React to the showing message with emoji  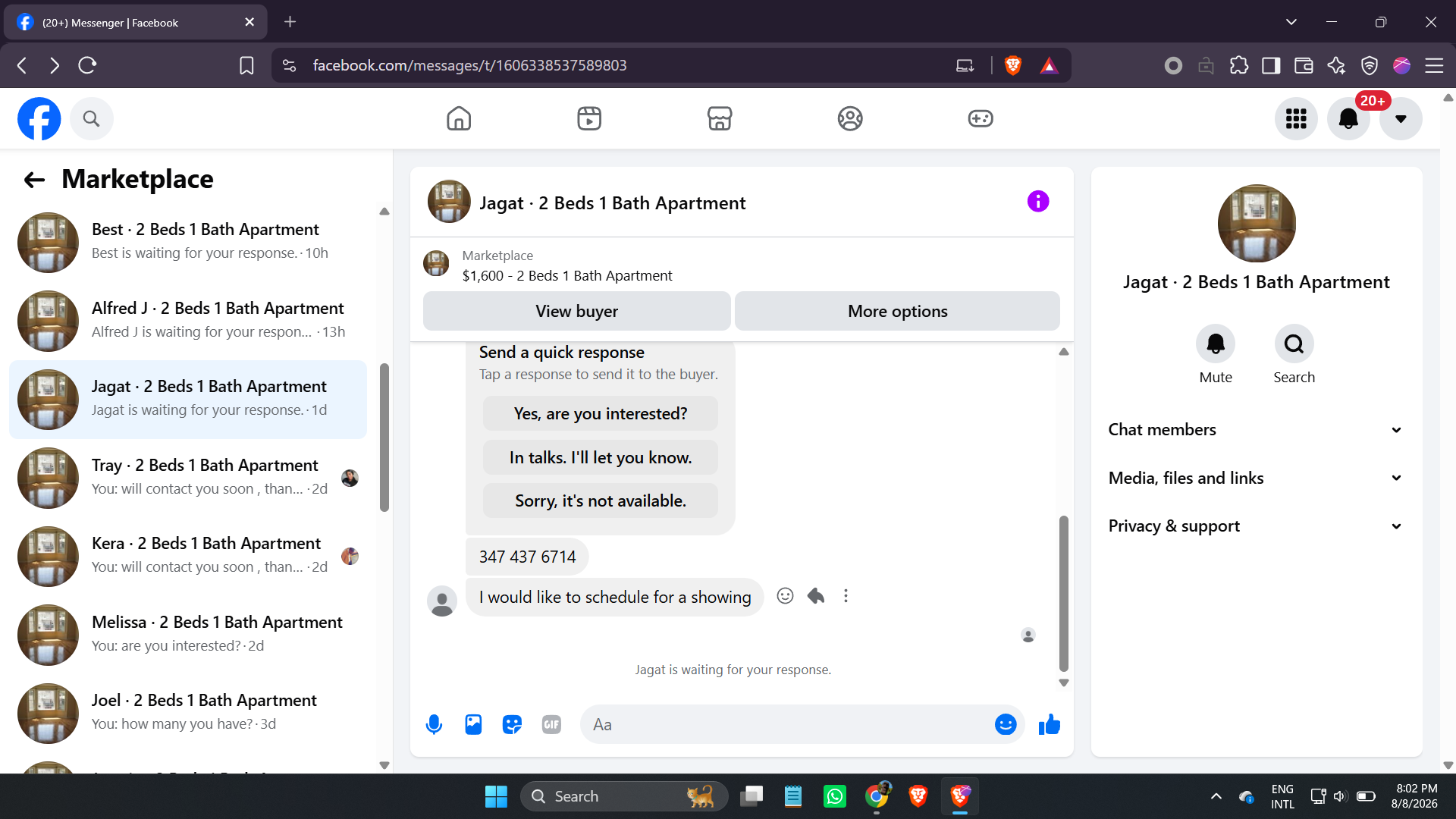coord(785,596)
